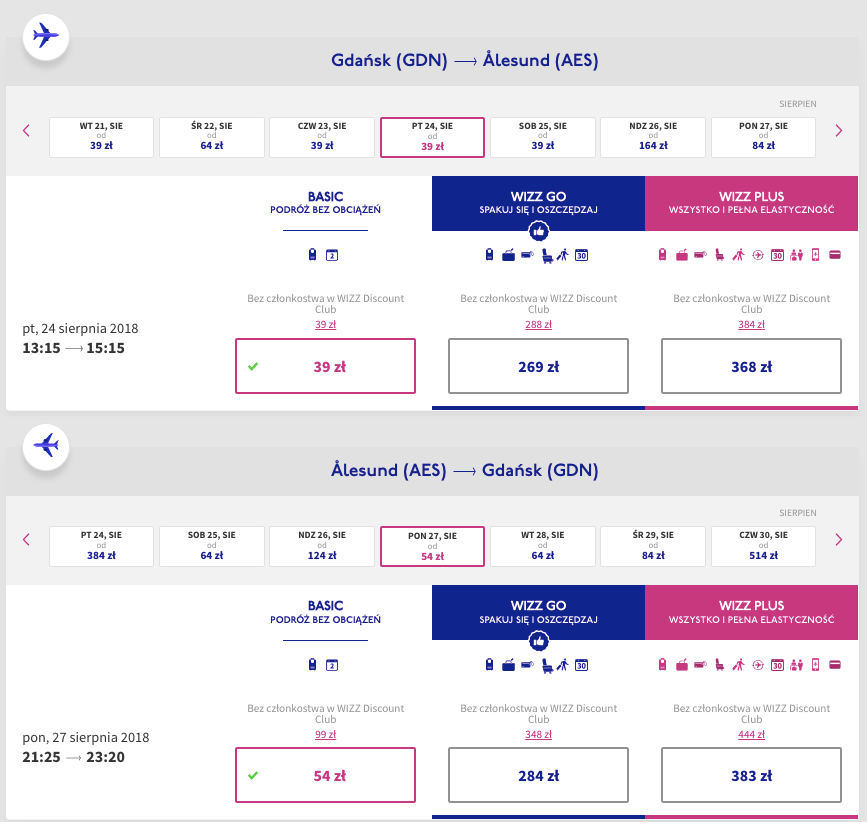
Task: Click WIZZ PLUS airport check-in plane icon, Gdańsk–Ålesund
Action: 758,255
